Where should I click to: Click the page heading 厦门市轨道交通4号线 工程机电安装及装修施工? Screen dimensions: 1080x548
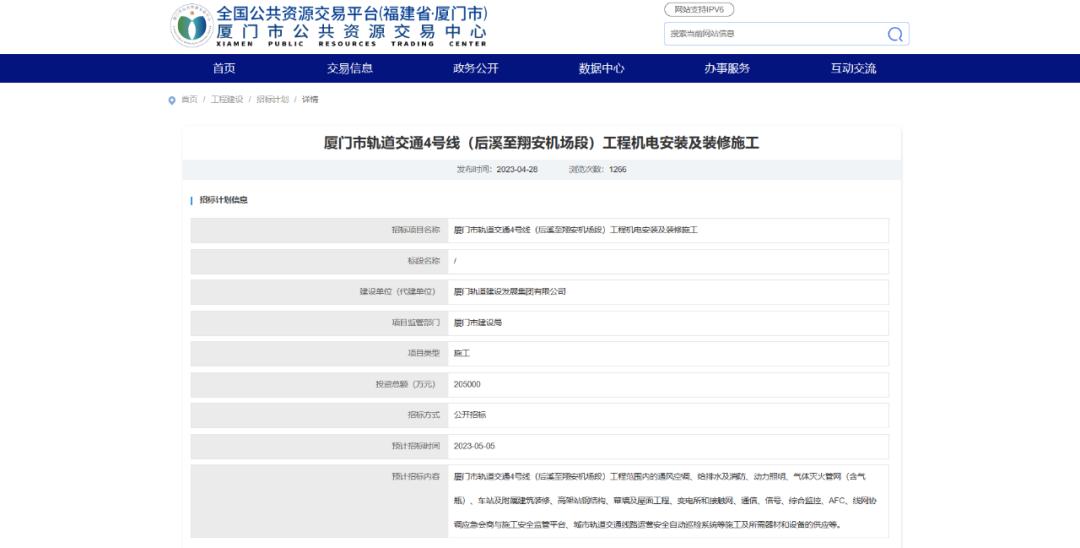click(x=541, y=143)
